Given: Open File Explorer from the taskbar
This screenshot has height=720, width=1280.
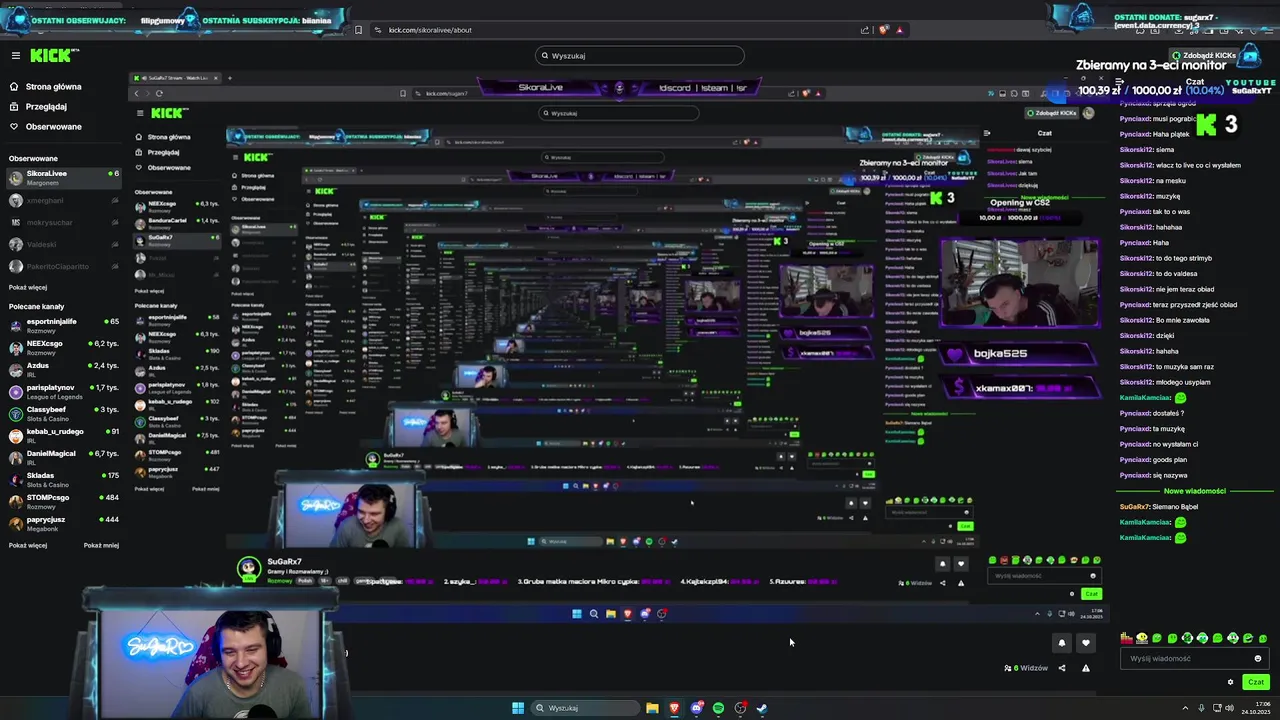Looking at the screenshot, I should [x=652, y=708].
